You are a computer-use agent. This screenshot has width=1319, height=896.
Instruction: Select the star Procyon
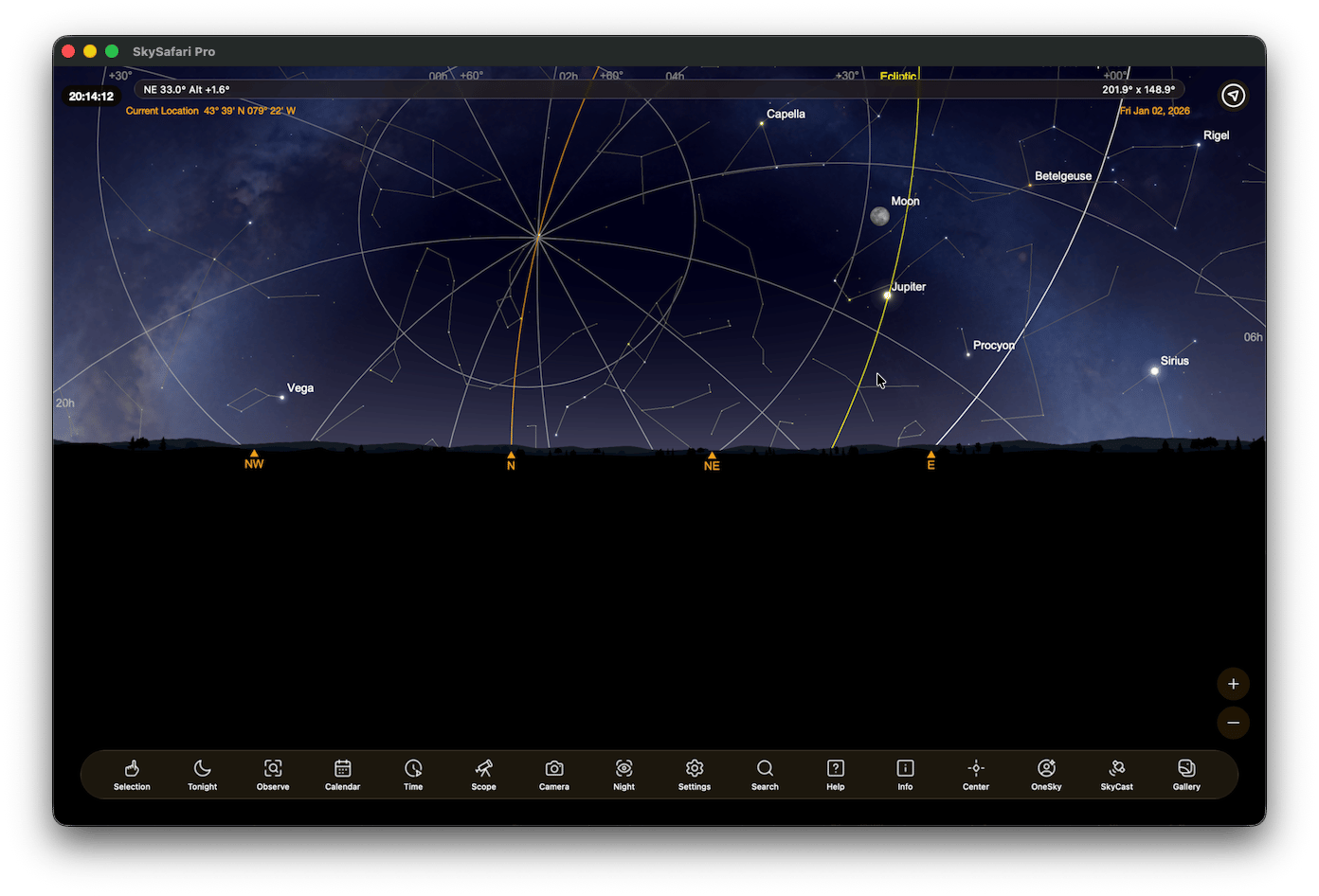968,354
